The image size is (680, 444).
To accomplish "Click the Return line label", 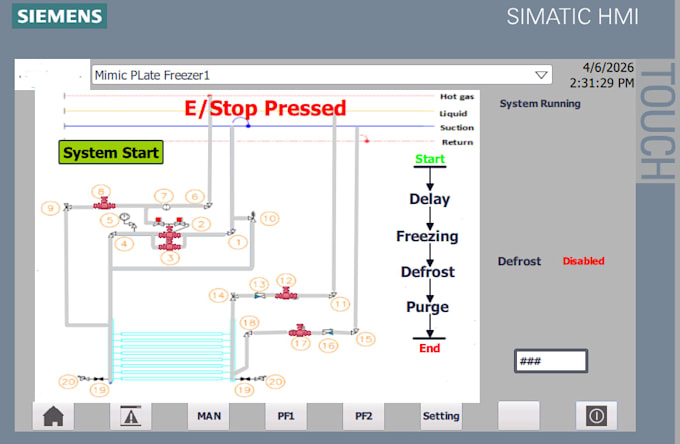I will [x=458, y=142].
